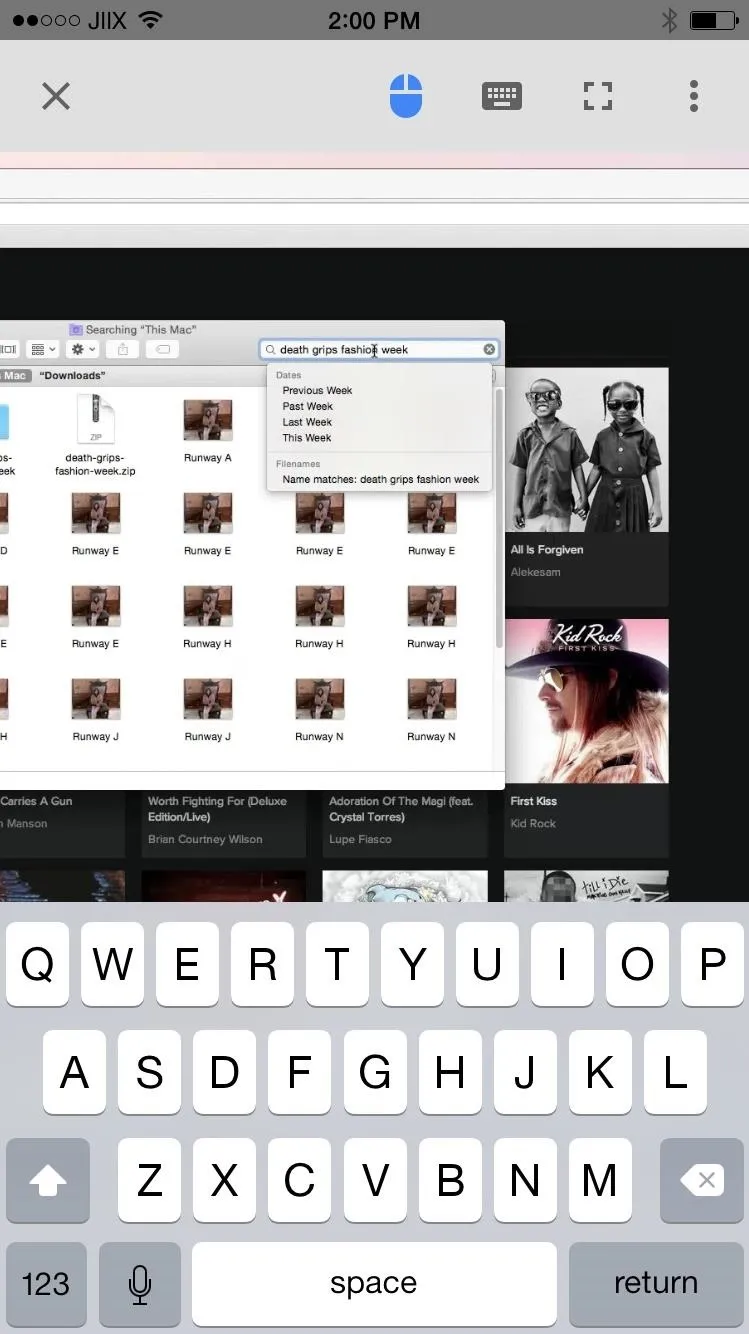Open the Brian Courtney Wilson artist link
The width and height of the screenshot is (749, 1334).
coord(205,839)
